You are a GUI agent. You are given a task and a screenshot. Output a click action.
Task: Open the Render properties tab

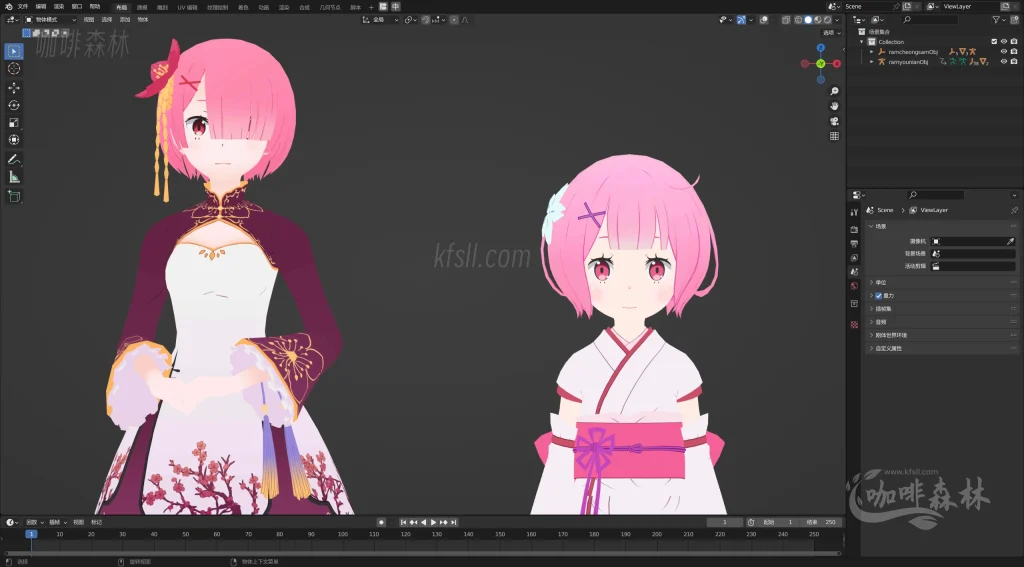(x=854, y=229)
